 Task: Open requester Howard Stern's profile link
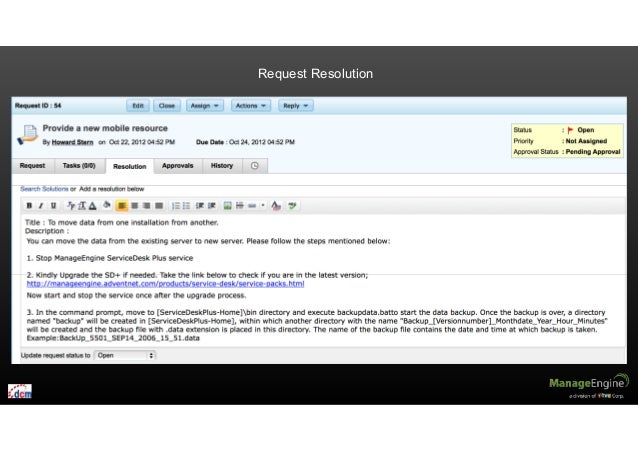click(x=72, y=142)
